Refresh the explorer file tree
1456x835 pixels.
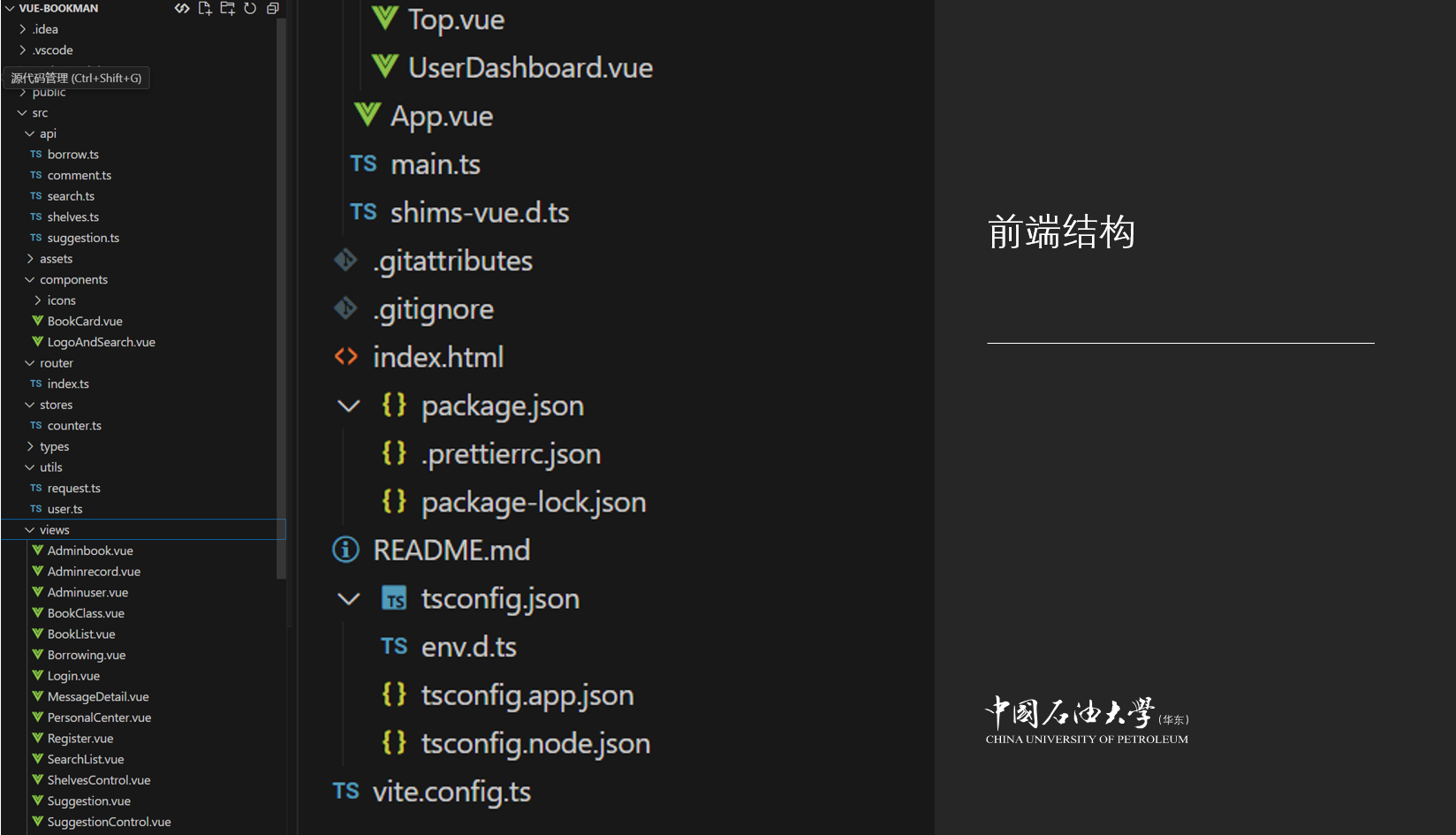coord(250,8)
